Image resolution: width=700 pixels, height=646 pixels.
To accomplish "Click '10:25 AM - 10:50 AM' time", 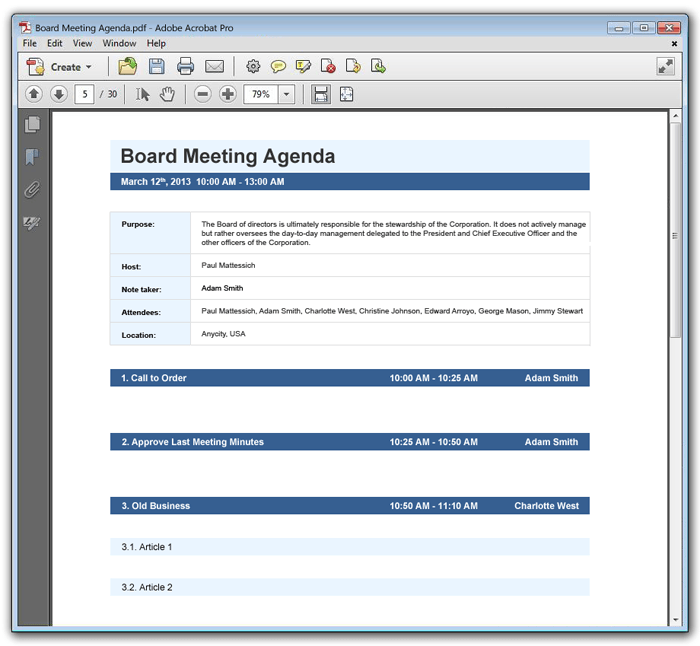I will click(x=433, y=442).
